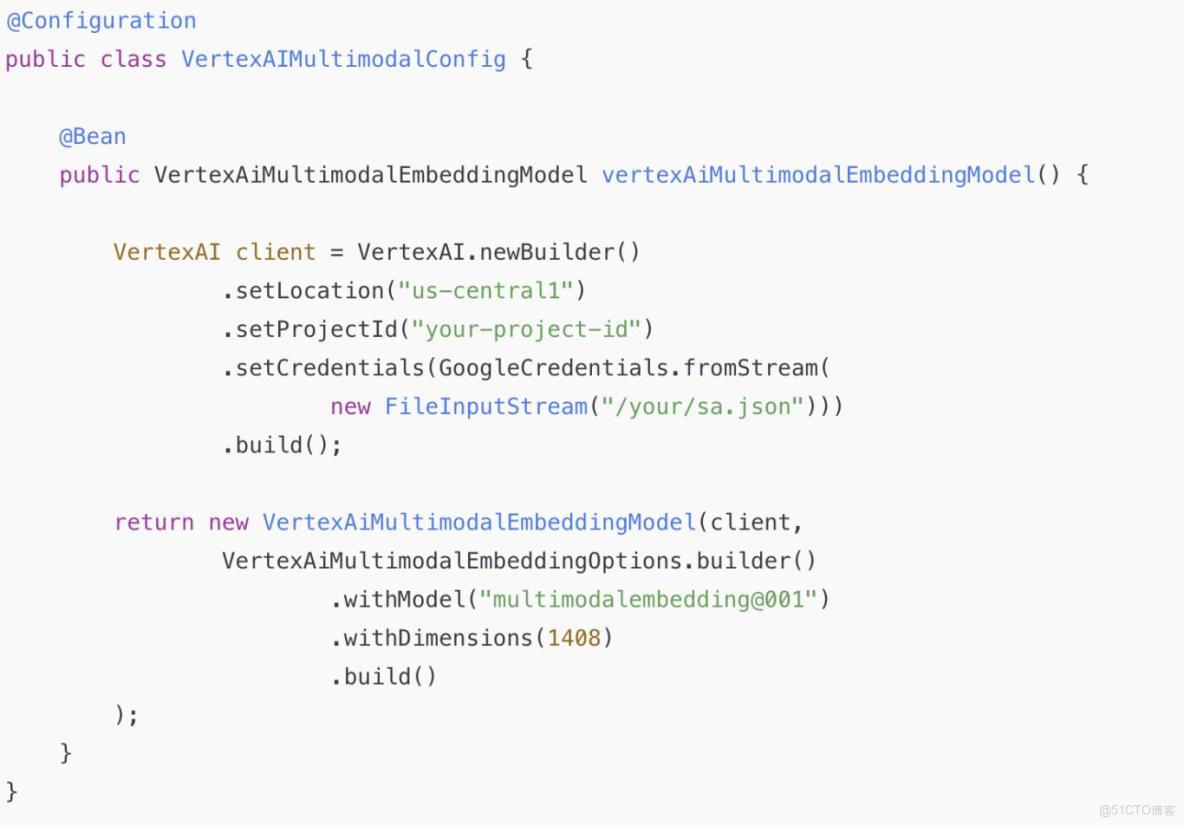Viewport: 1184px width, 825px height.
Task: Click the @Bean annotation
Action: click(93, 137)
